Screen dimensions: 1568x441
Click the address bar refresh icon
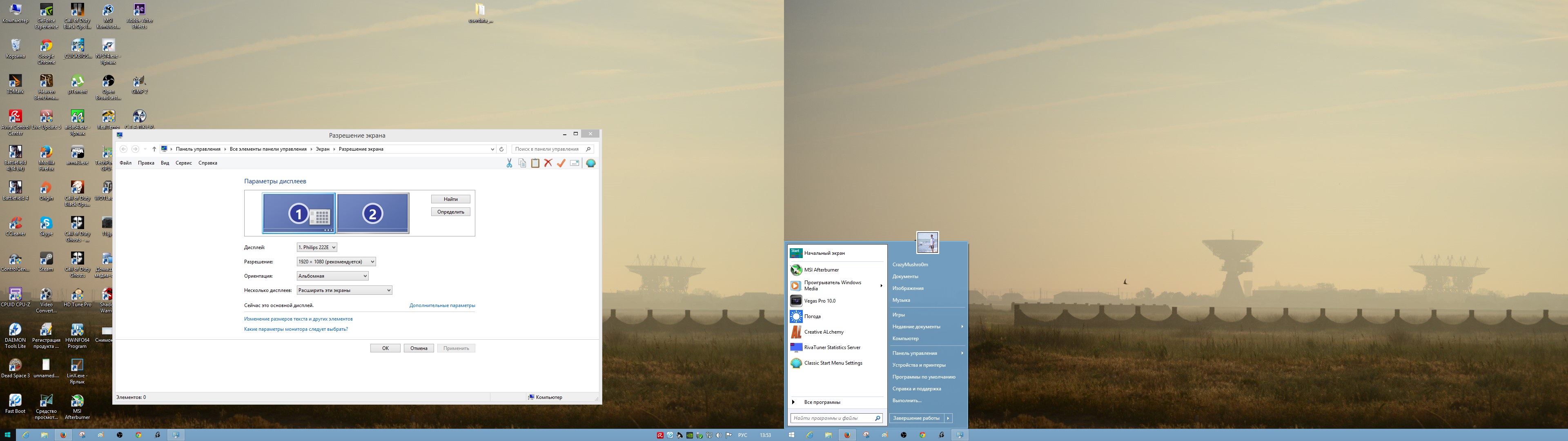pyautogui.click(x=501, y=149)
